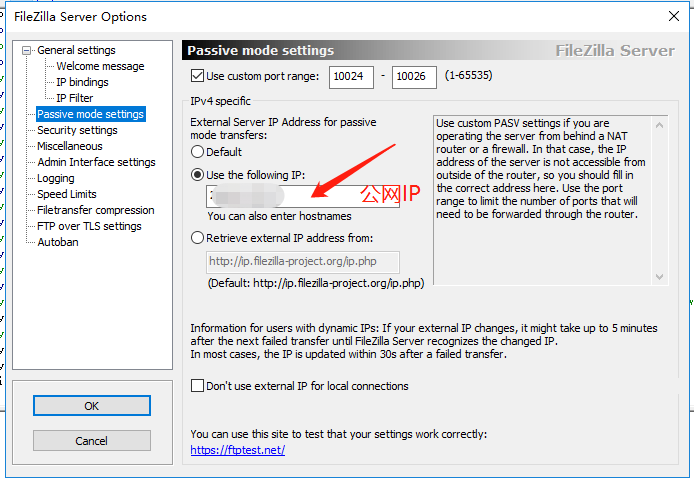Click the '(Default: http://ip.filezilla-project.org/ip.php)' text
The width and height of the screenshot is (694, 481).
click(316, 283)
